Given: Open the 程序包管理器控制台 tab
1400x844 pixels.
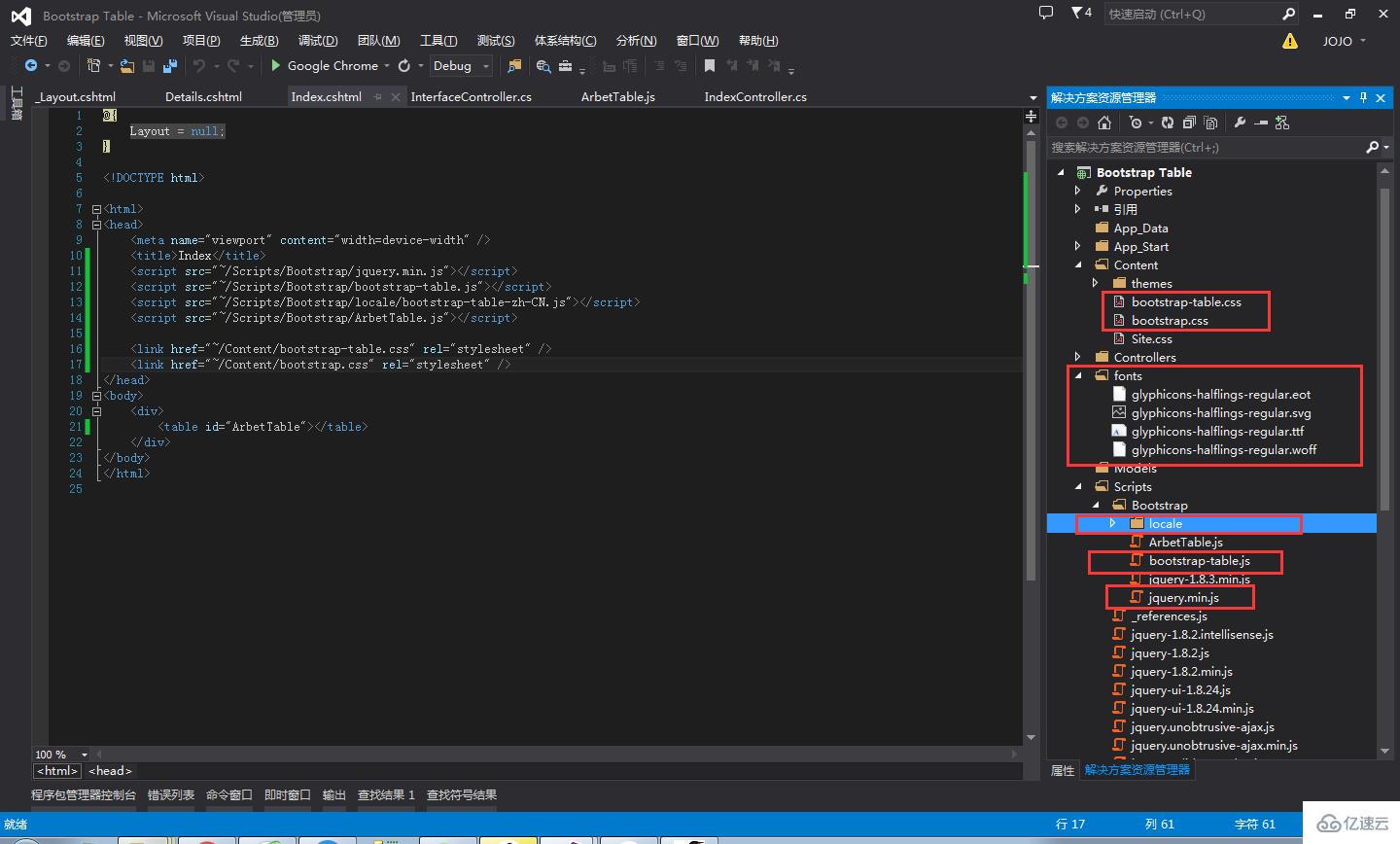Looking at the screenshot, I should click(84, 794).
